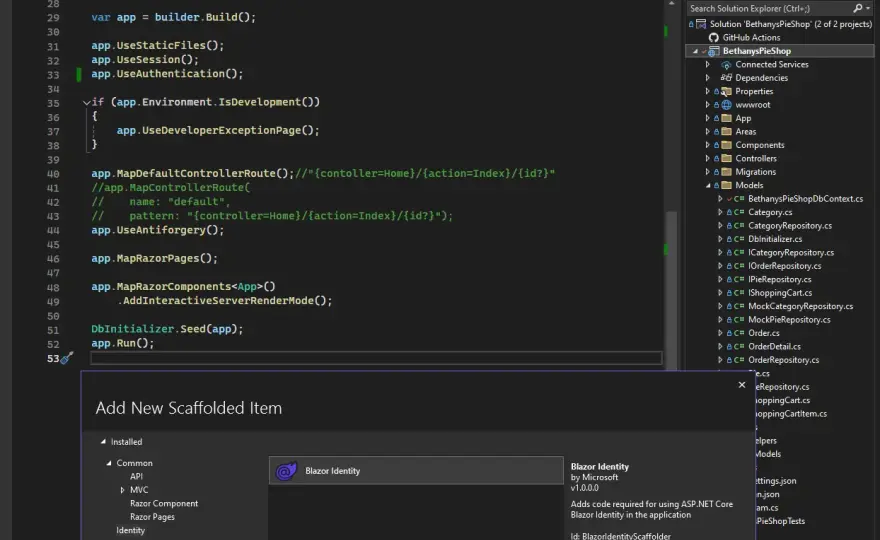Click the Components folder icon

pyautogui.click(x=726, y=145)
